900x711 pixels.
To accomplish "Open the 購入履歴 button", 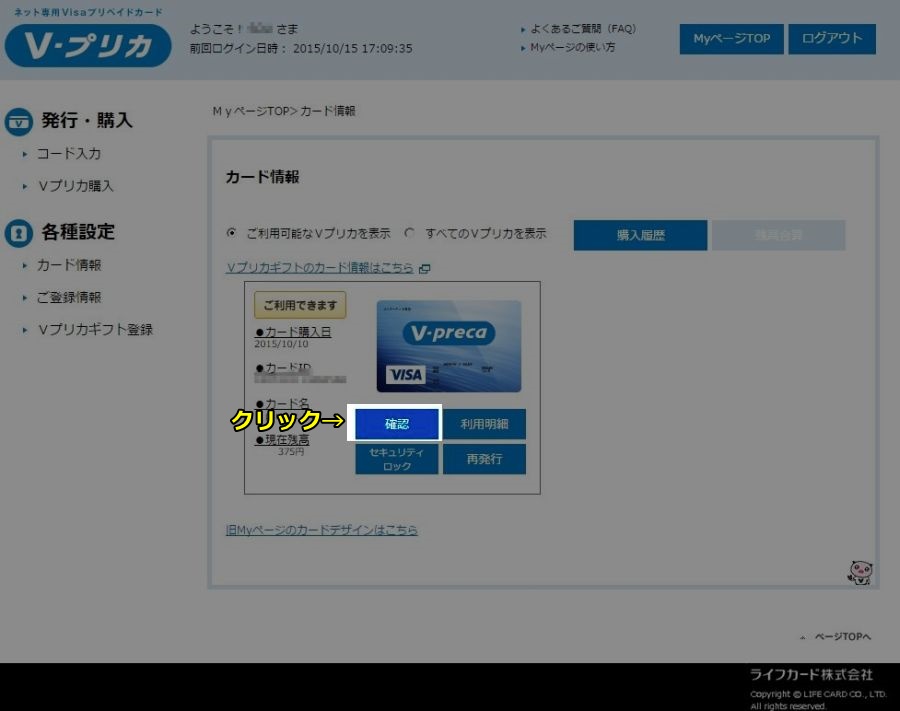I will point(640,235).
